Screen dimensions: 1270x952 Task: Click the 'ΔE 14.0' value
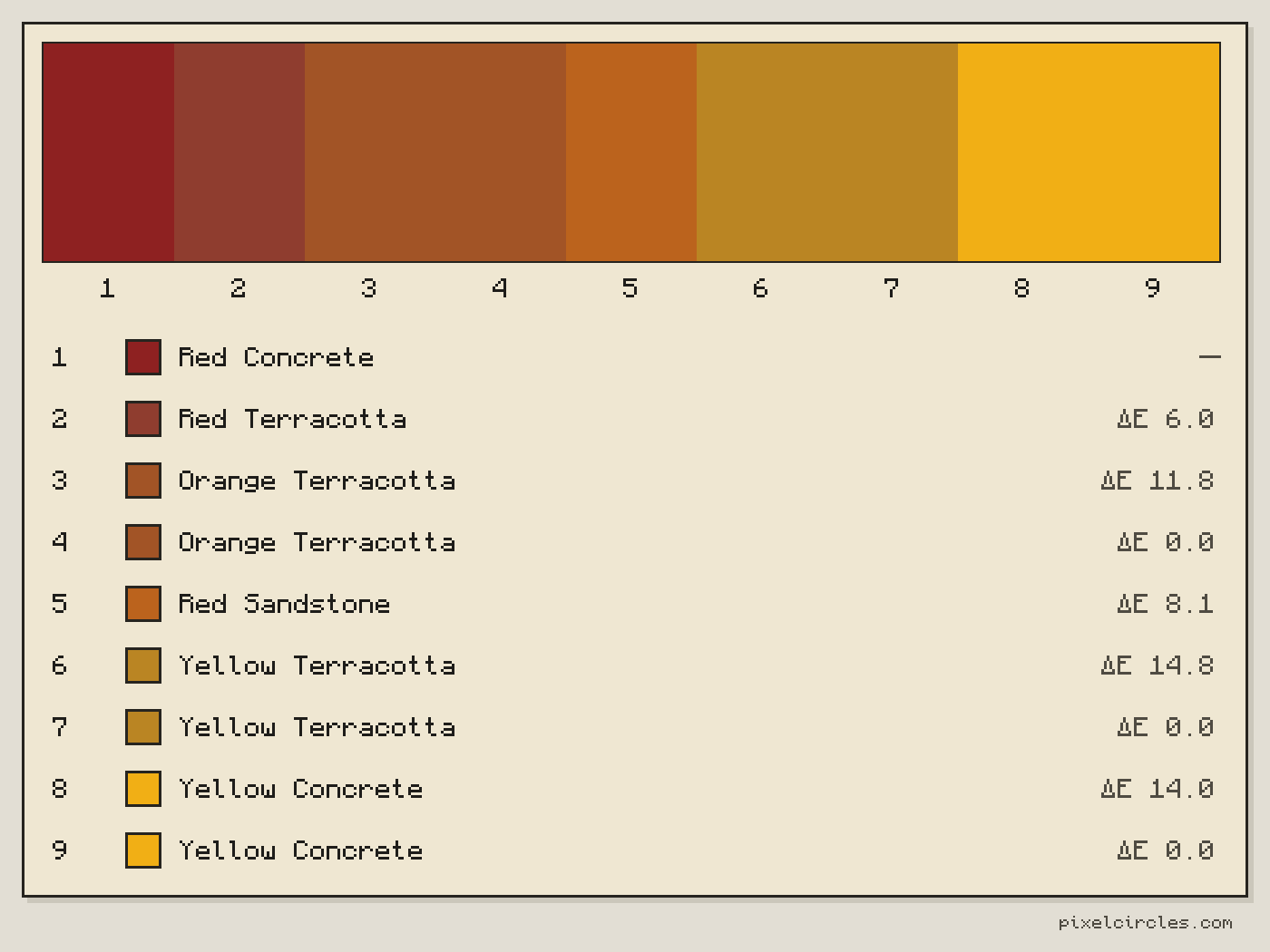pyautogui.click(x=1158, y=789)
